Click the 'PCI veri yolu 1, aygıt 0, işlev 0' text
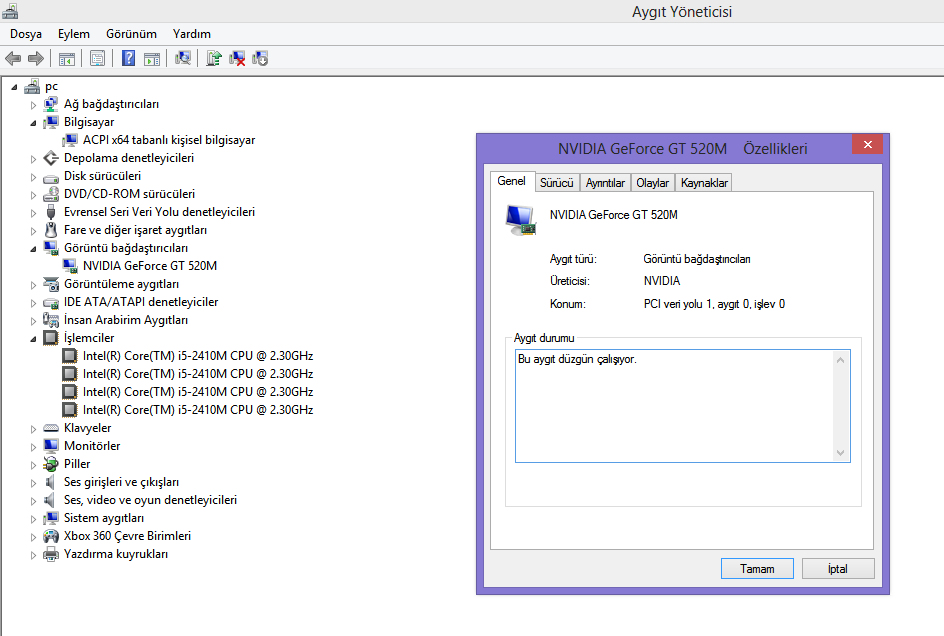The width and height of the screenshot is (944, 636). tap(714, 304)
